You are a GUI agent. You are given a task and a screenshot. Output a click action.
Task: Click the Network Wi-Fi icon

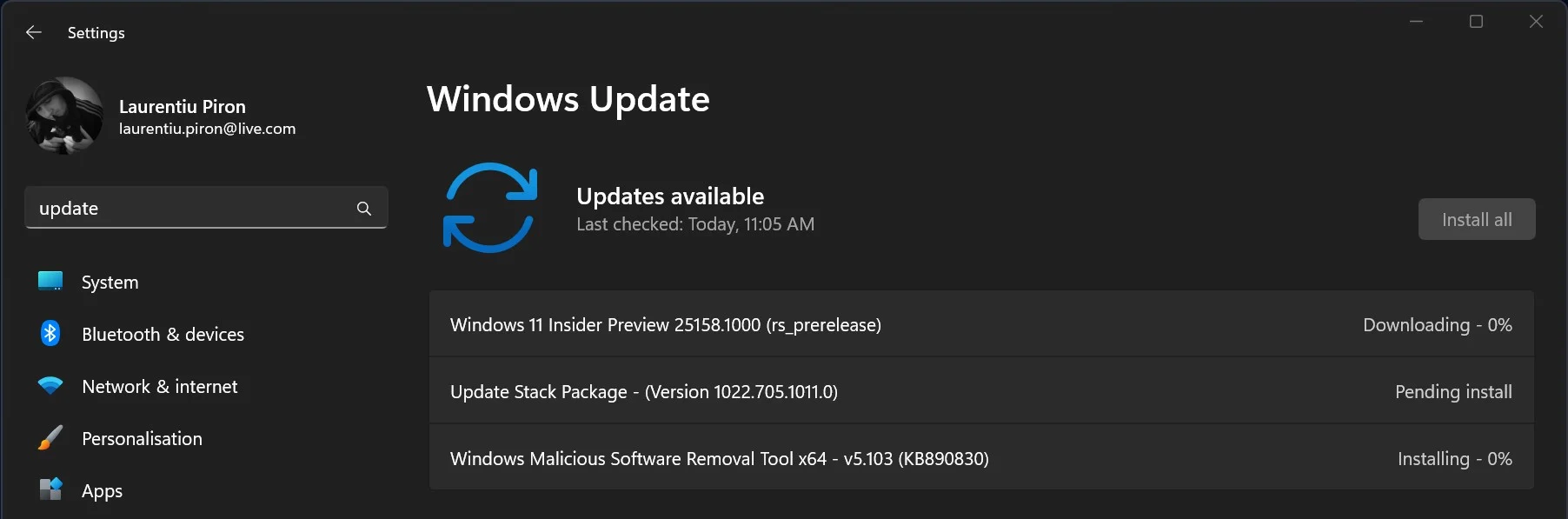(50, 386)
